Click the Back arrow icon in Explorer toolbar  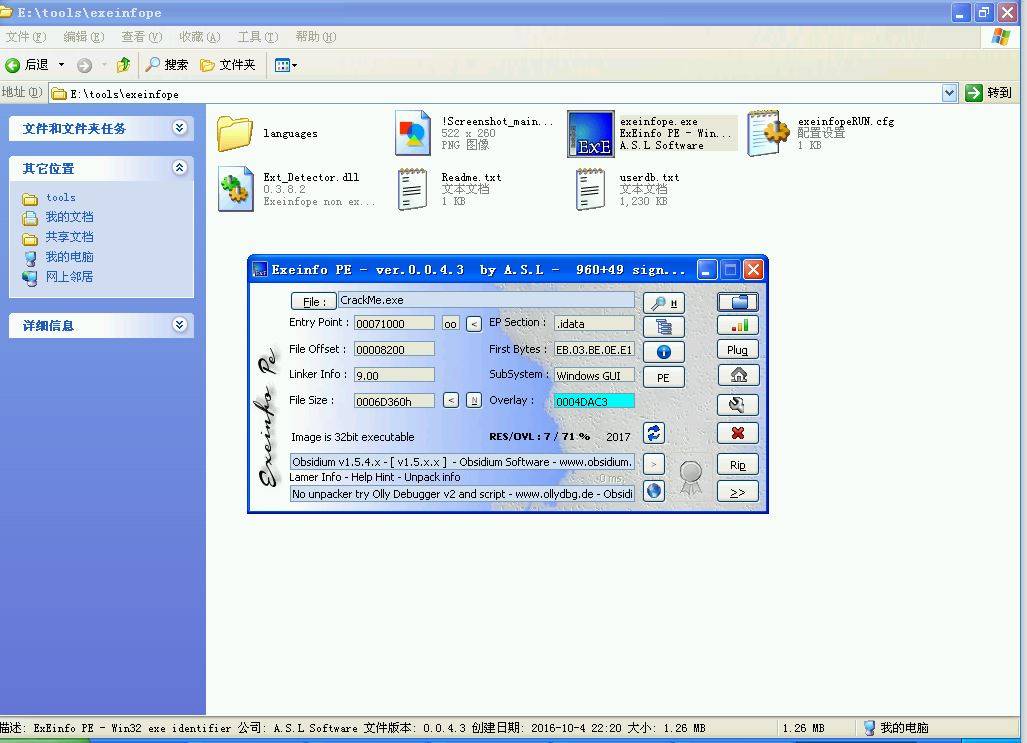click(x=12, y=65)
